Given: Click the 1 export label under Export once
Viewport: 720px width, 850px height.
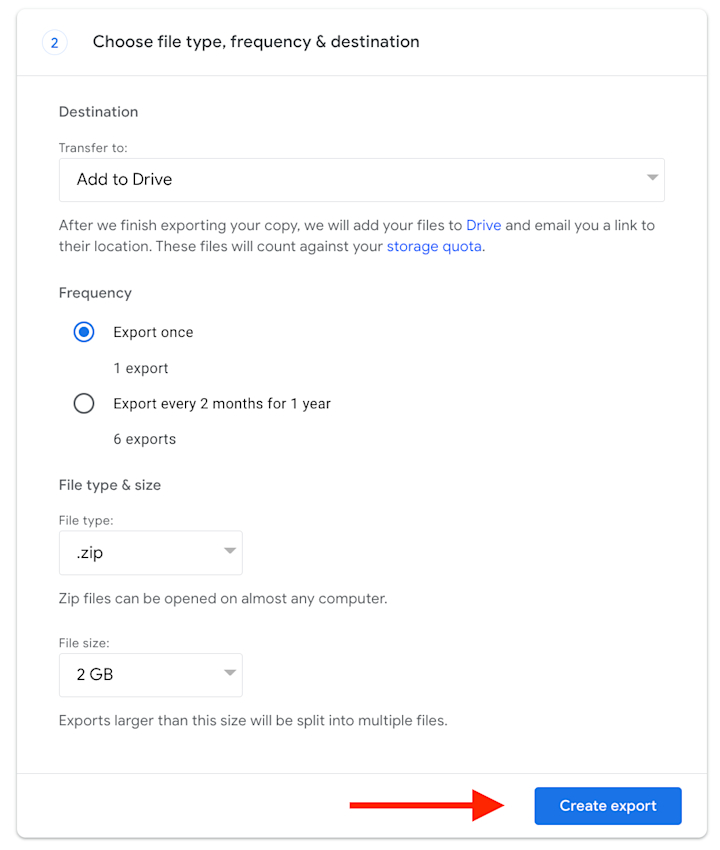Looking at the screenshot, I should tap(141, 368).
